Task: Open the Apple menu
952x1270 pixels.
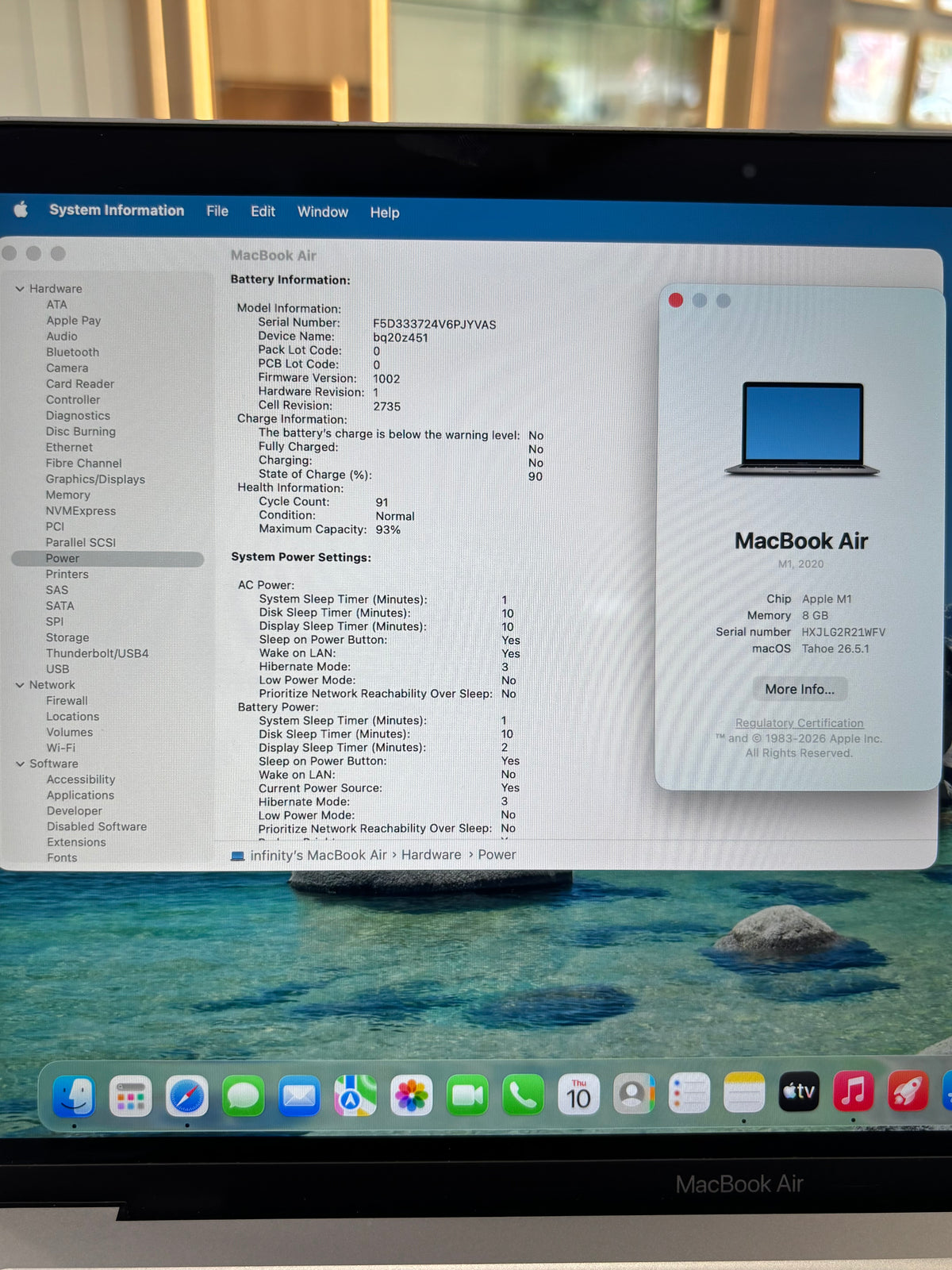Action: tap(21, 210)
